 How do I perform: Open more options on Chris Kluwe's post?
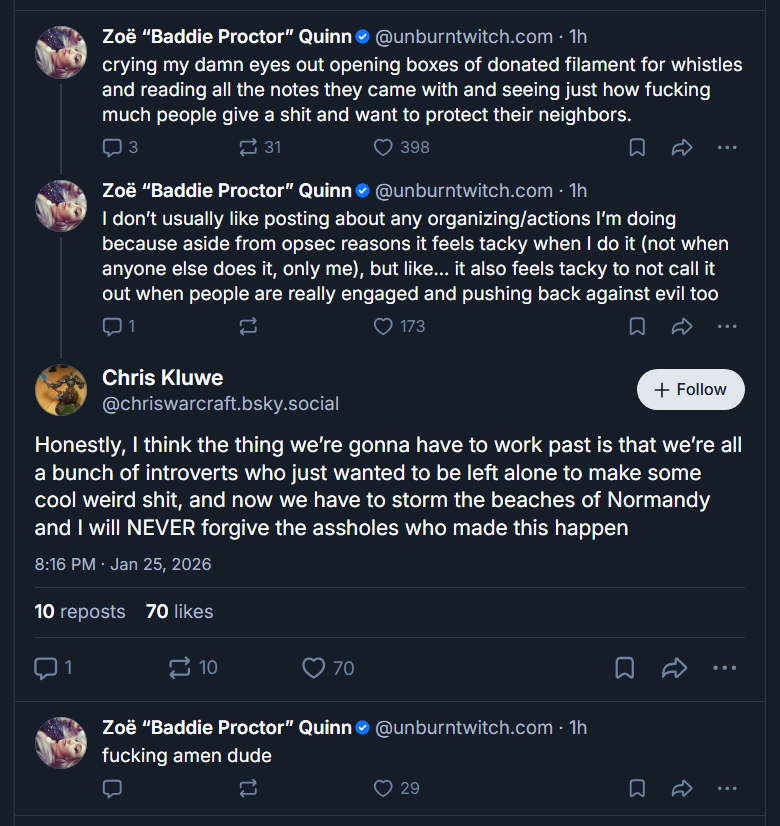(x=724, y=668)
